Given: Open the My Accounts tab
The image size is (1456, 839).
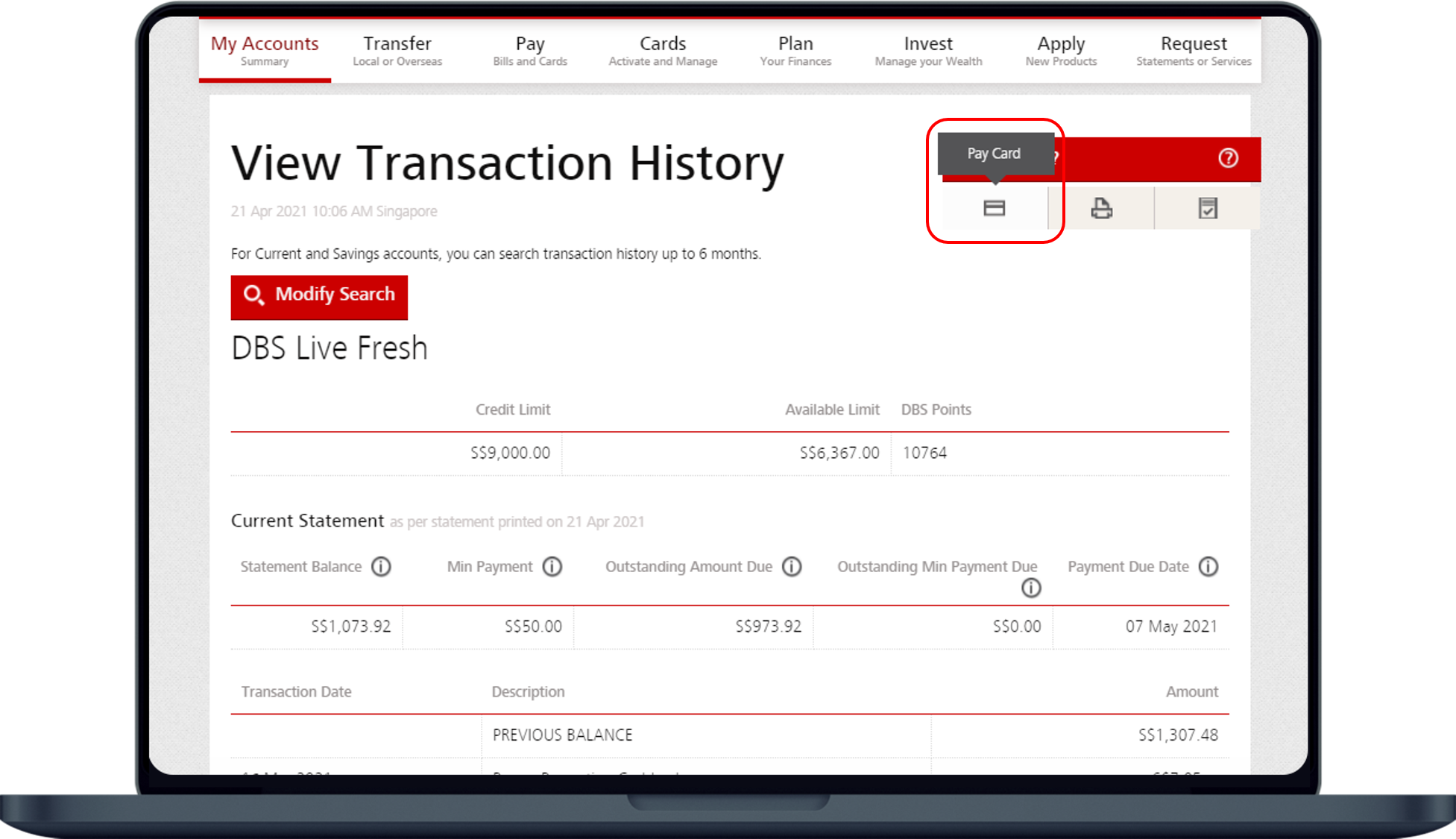Looking at the screenshot, I should point(265,51).
